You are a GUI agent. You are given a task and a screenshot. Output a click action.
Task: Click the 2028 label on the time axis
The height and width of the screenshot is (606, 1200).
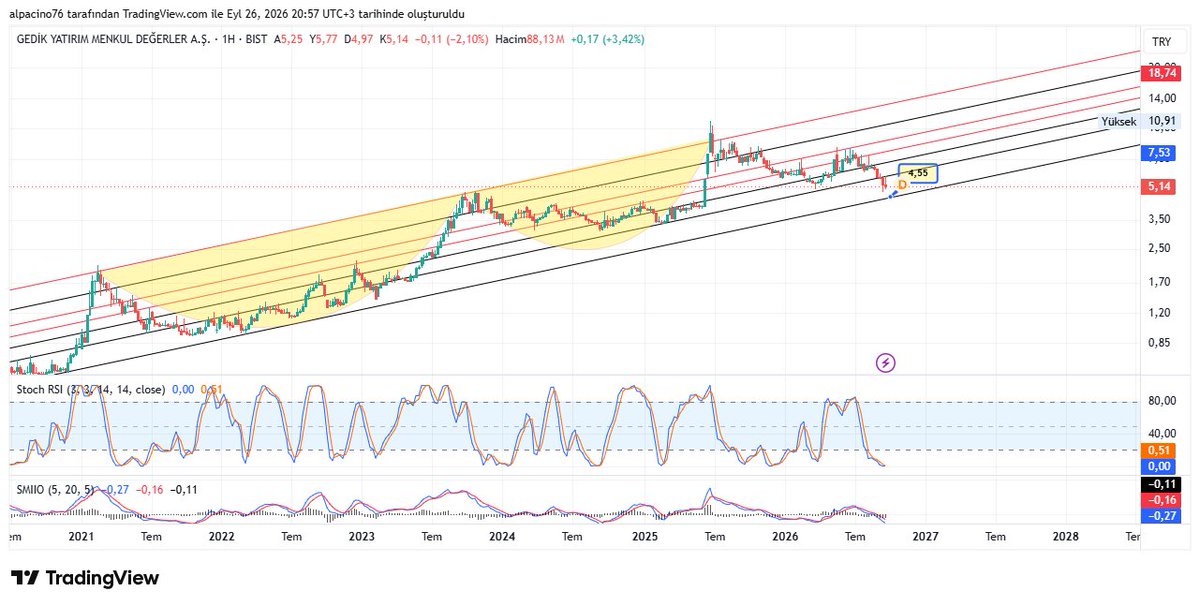[1066, 536]
